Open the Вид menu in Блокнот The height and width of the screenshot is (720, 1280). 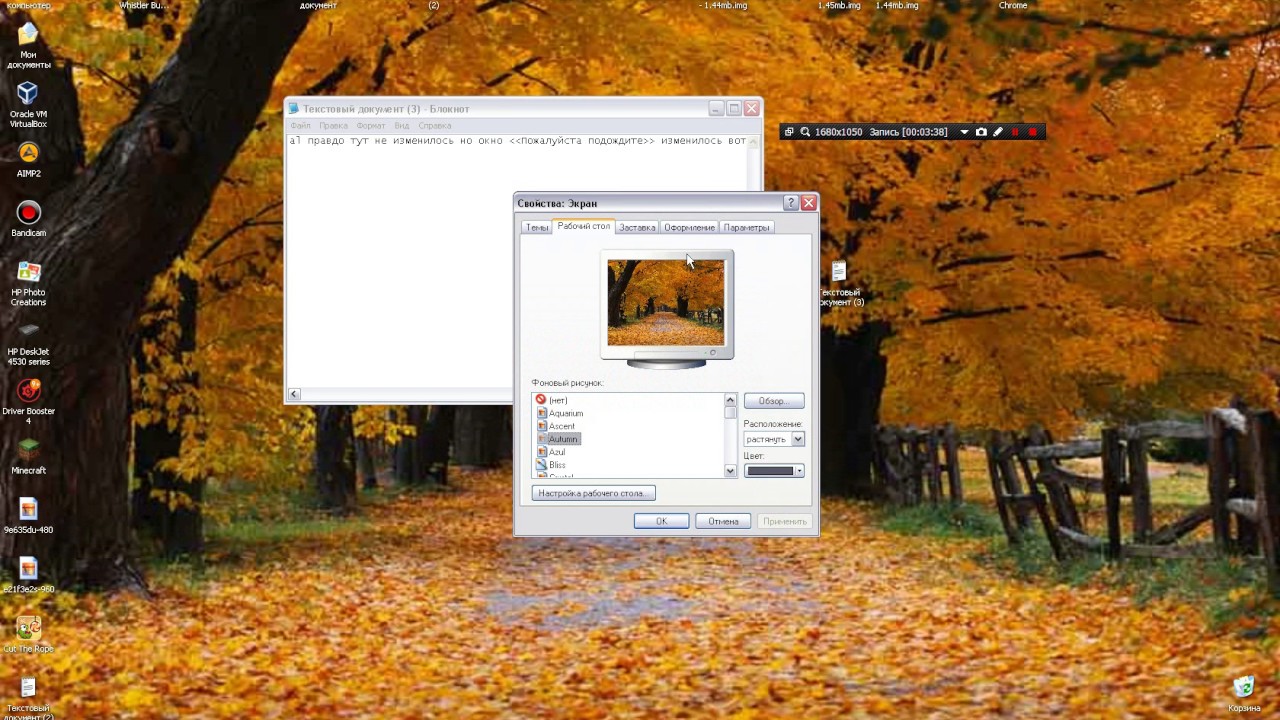[x=401, y=126]
